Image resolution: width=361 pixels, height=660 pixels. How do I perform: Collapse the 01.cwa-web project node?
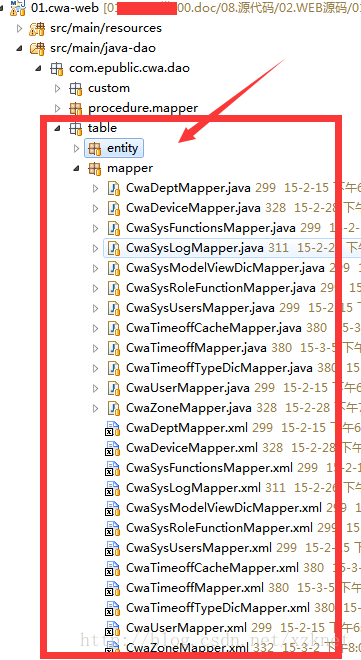click(2, 8)
